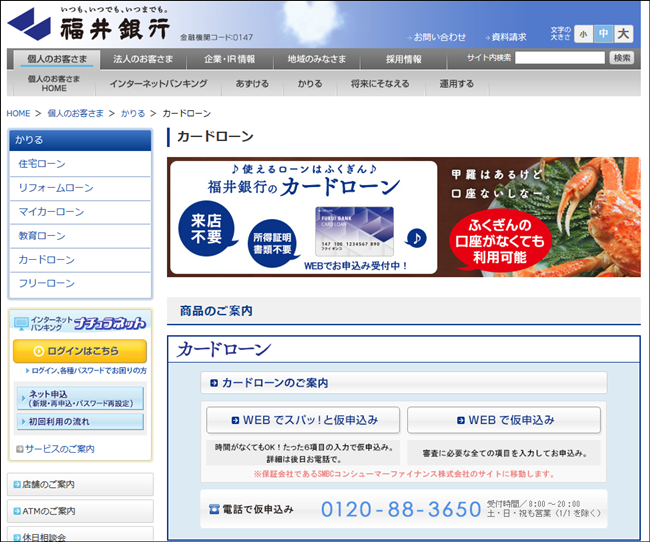The image size is (650, 542).
Task: Set font size to small (小)
Action: [583, 34]
